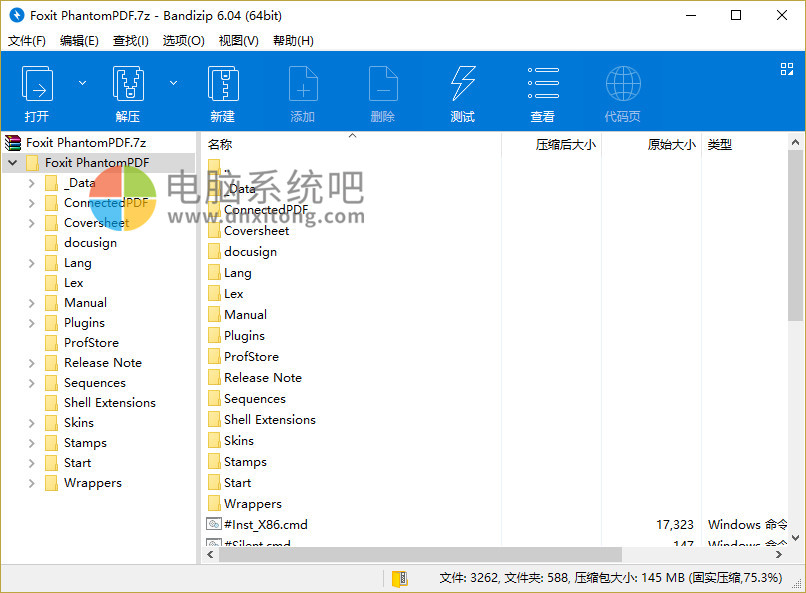Select Stamps folder in file list

(245, 462)
